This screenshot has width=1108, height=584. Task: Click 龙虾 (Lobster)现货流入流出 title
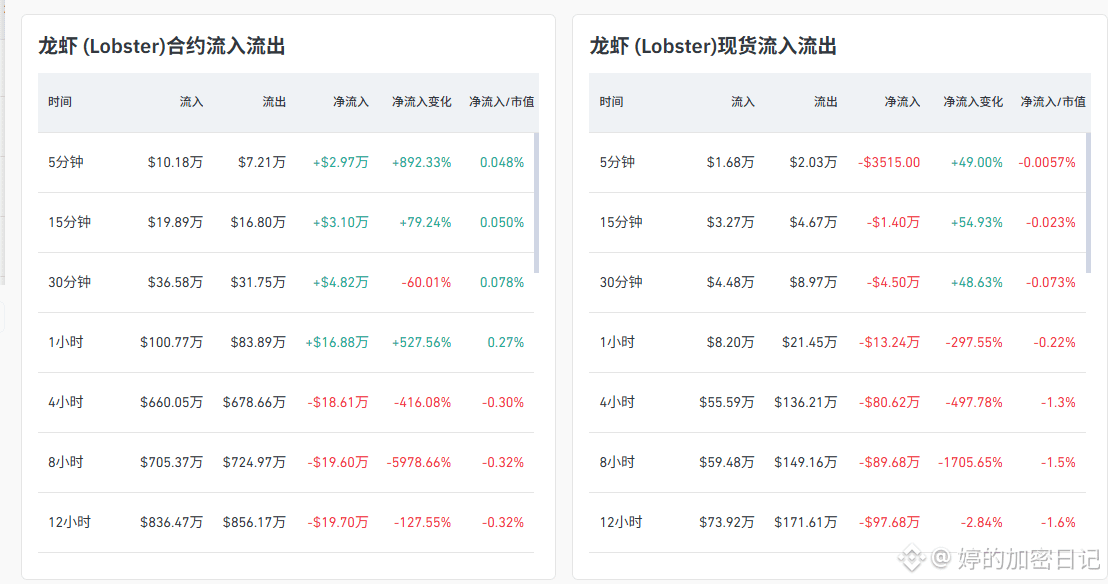click(x=713, y=47)
